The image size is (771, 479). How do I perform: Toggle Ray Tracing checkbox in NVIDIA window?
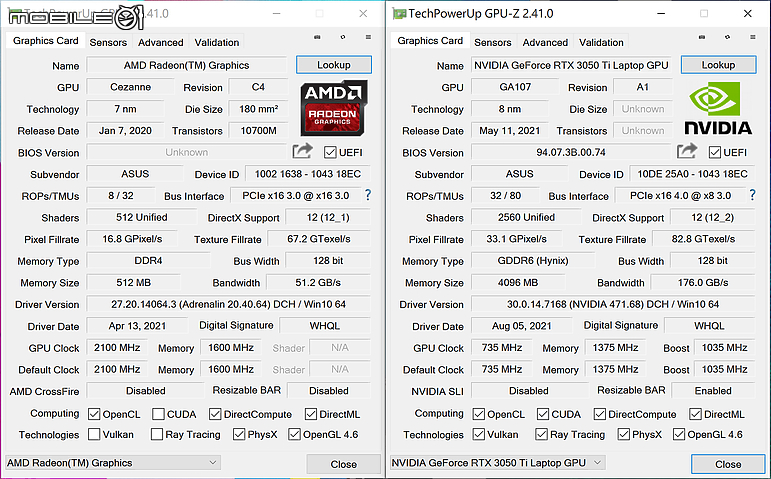pyautogui.click(x=541, y=434)
